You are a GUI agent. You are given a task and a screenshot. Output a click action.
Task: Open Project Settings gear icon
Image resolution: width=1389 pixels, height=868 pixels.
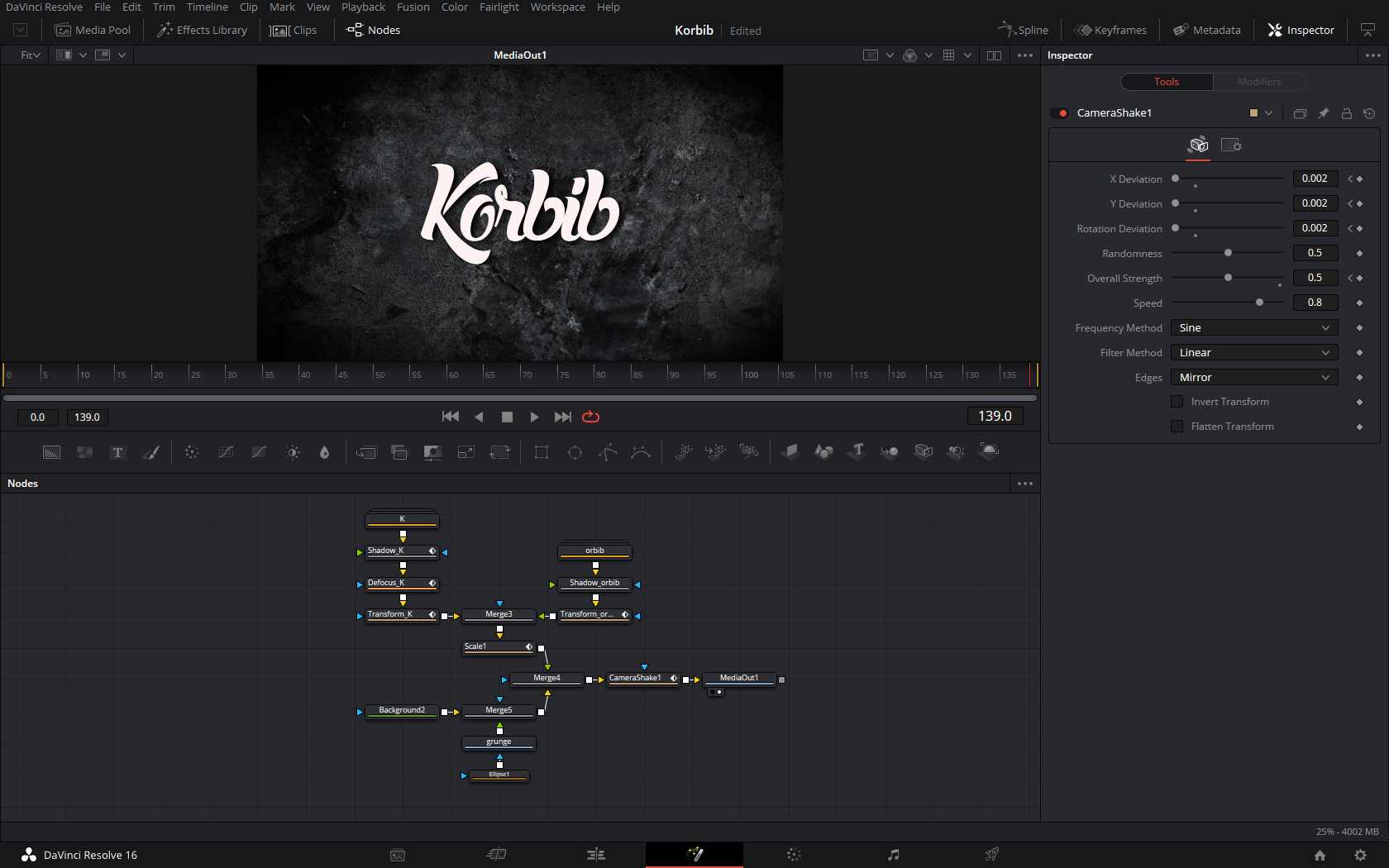click(x=1360, y=856)
